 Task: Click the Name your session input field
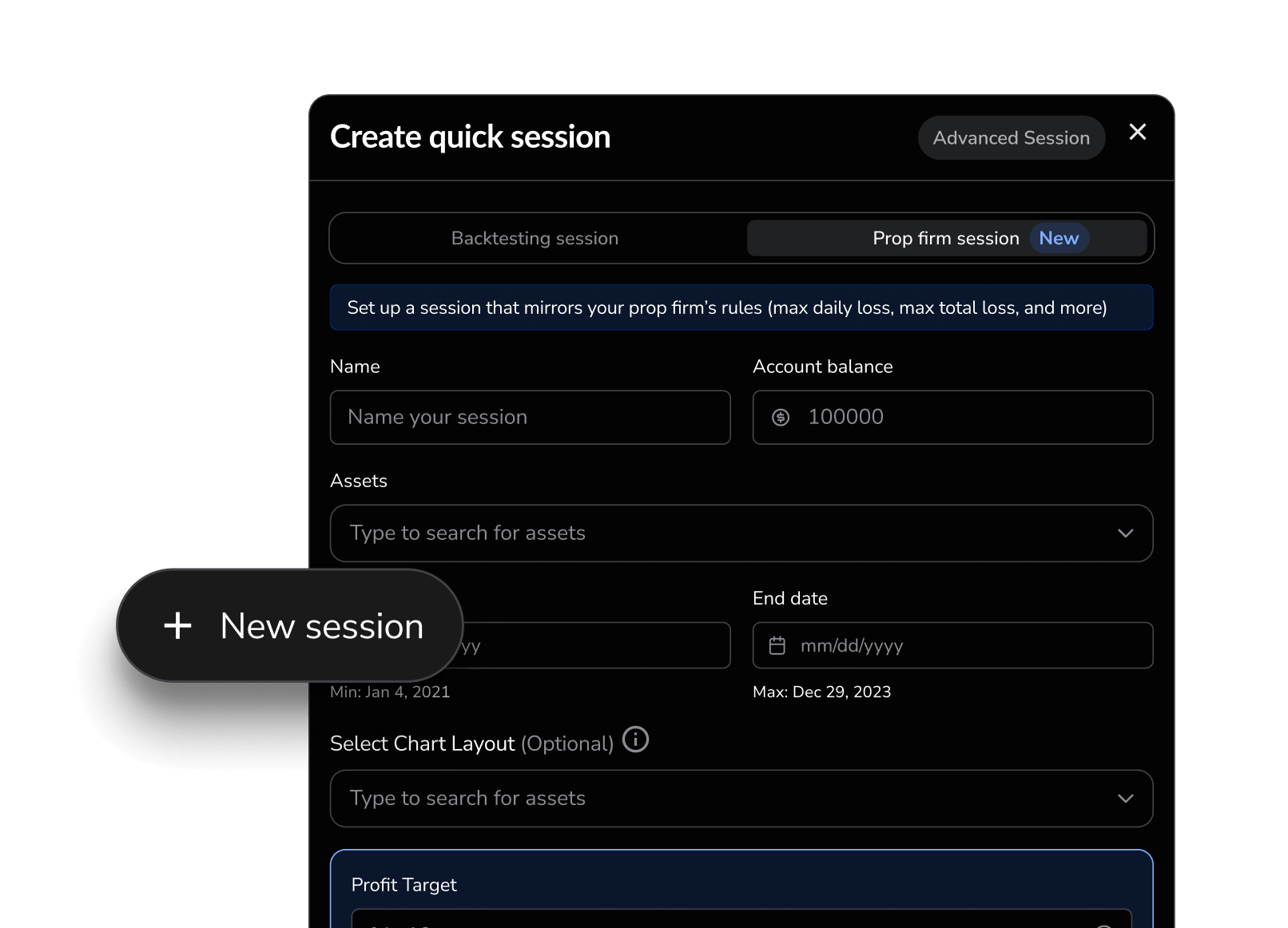click(530, 417)
